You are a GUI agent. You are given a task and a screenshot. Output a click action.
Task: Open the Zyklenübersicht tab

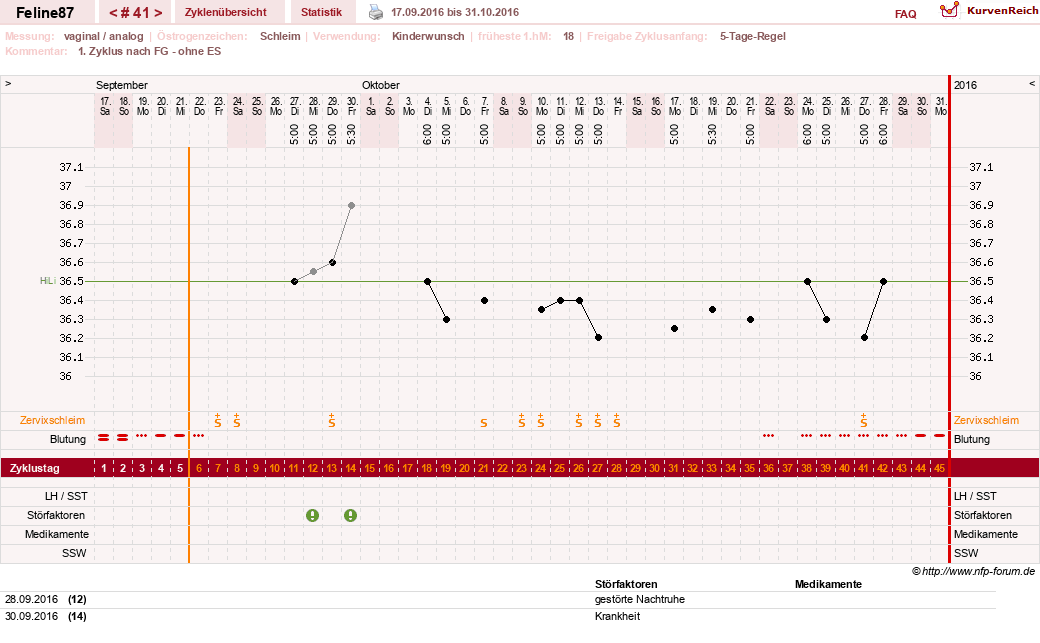pyautogui.click(x=226, y=12)
